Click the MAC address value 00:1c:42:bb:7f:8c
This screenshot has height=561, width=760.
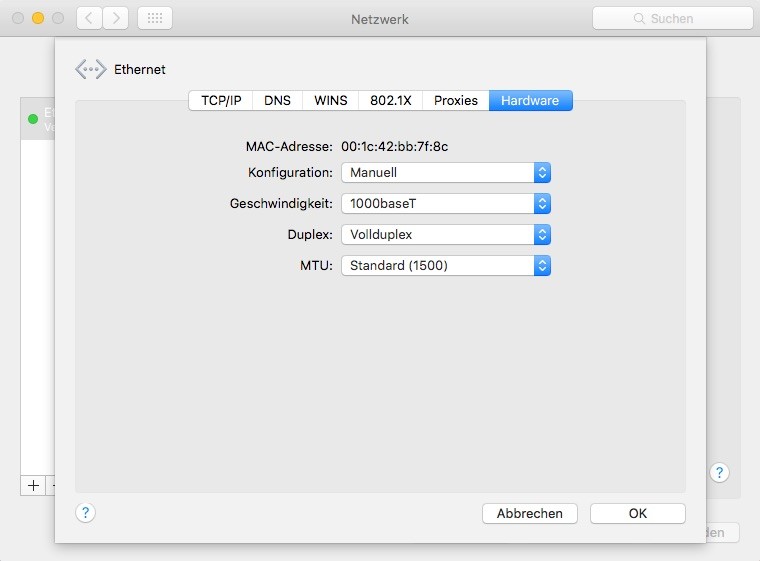pyautogui.click(x=395, y=146)
